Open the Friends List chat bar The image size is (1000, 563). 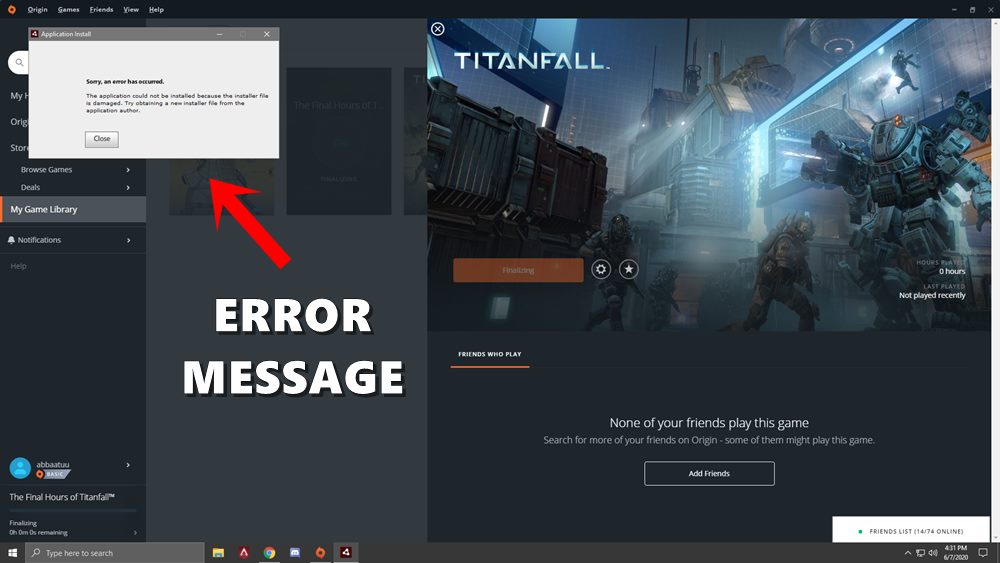point(911,530)
